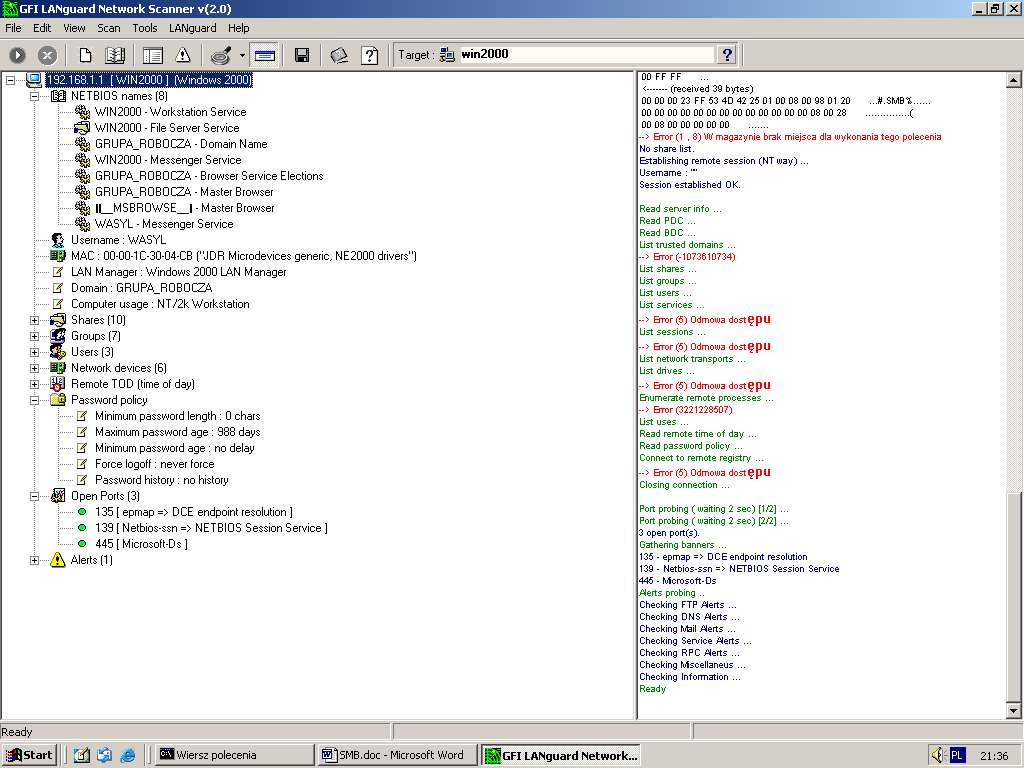Open the File menu
This screenshot has width=1024, height=768.
(x=13, y=28)
